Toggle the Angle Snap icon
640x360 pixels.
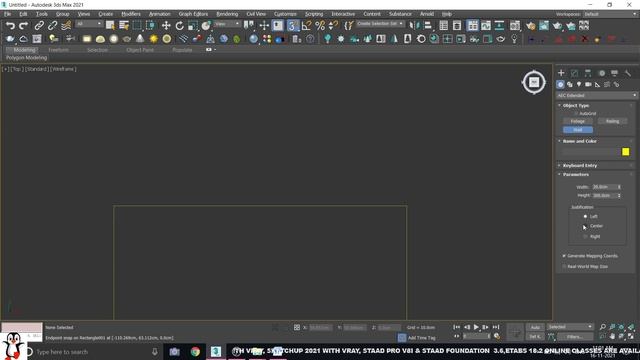click(x=306, y=26)
